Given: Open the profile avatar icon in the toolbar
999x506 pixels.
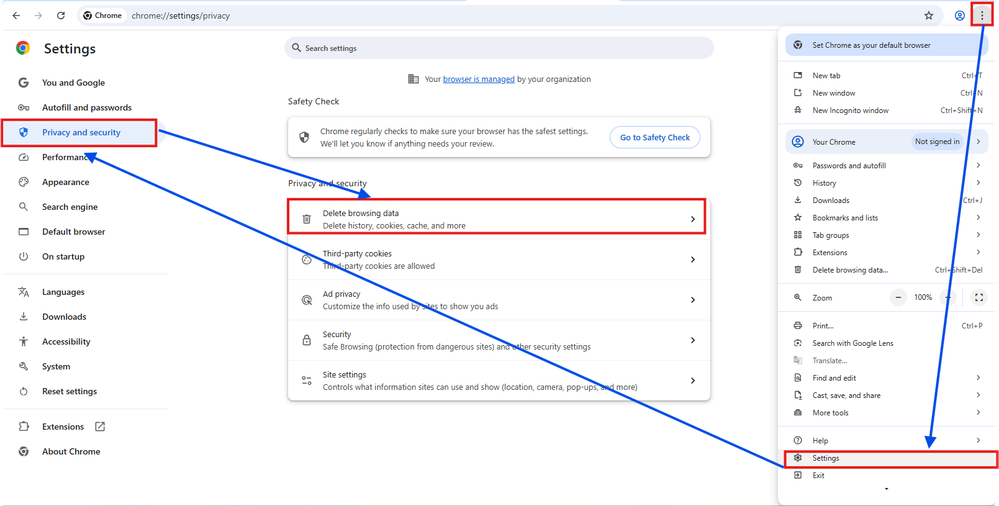Looking at the screenshot, I should click(959, 16).
